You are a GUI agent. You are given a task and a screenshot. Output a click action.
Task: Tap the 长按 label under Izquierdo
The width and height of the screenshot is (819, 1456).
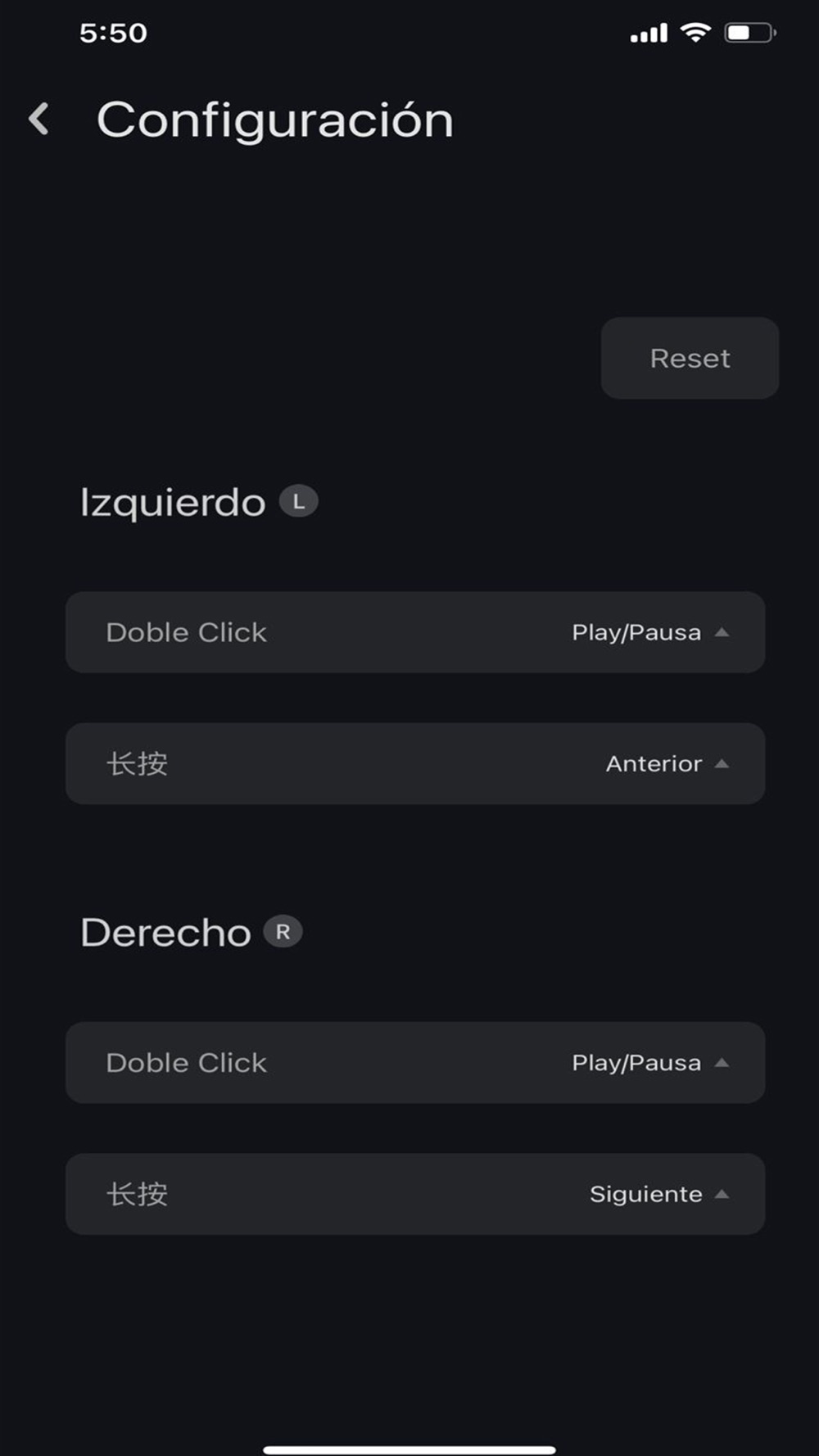[x=137, y=763]
